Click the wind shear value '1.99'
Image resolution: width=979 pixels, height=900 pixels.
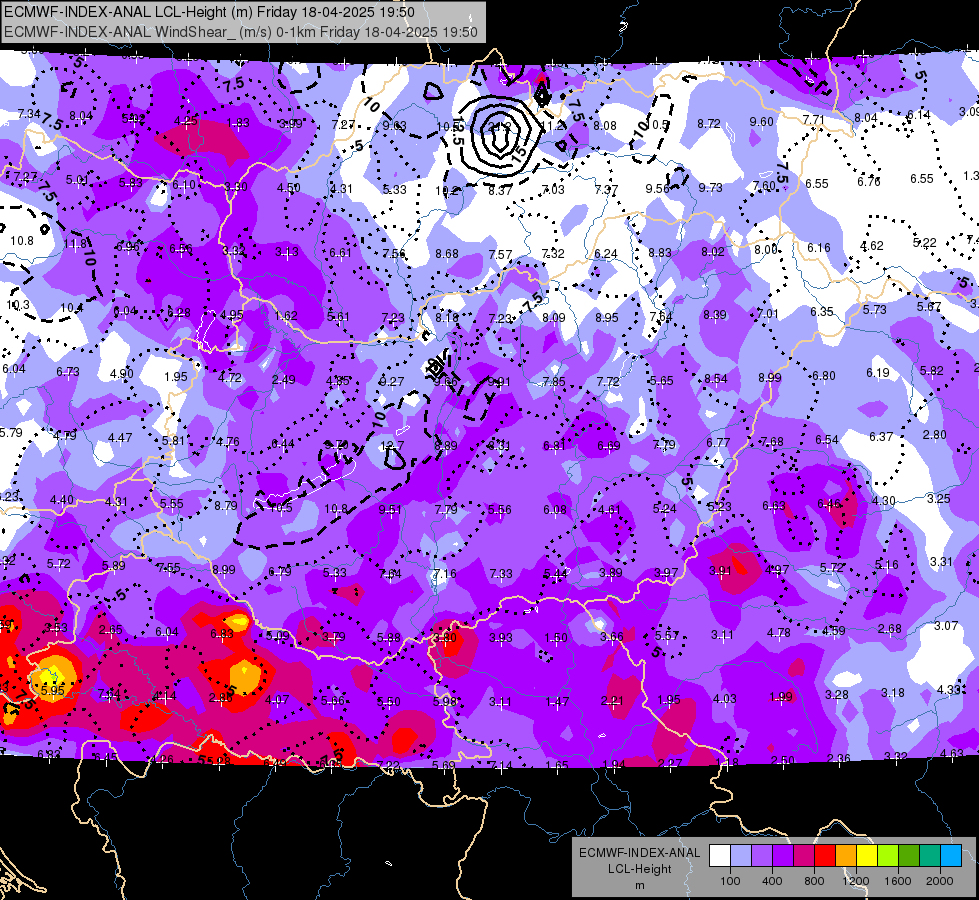tap(781, 696)
